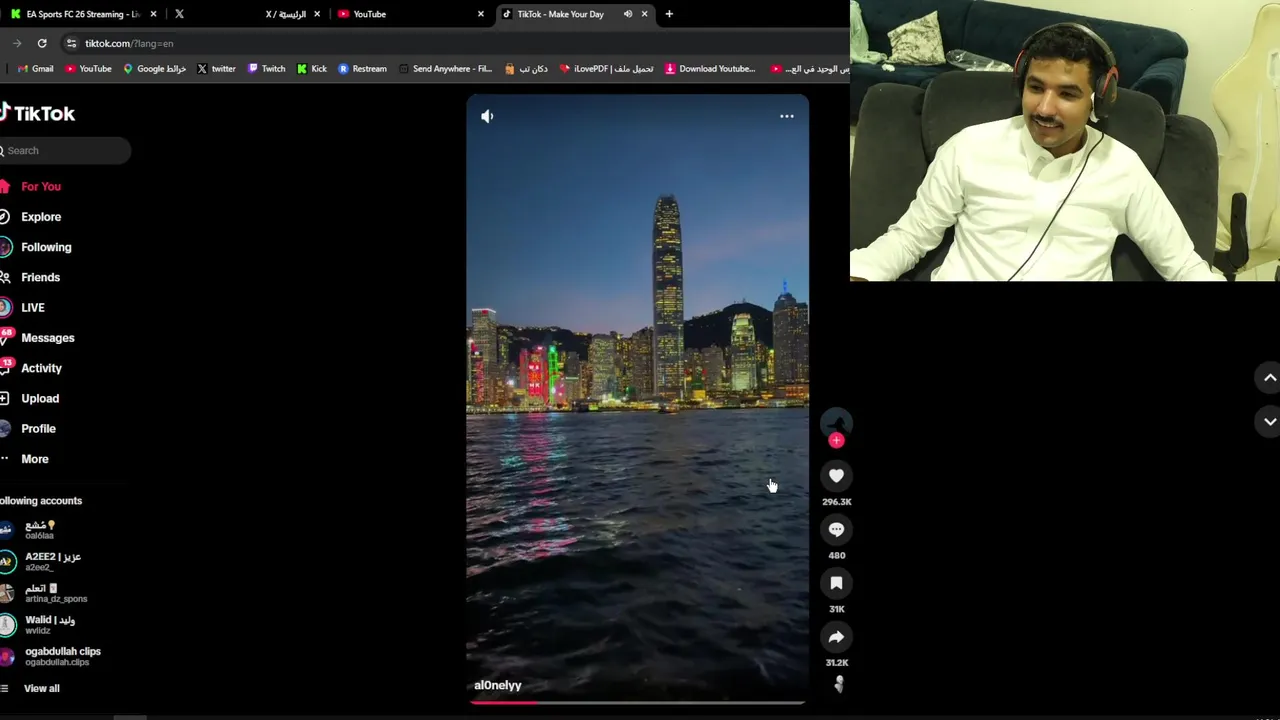1280x720 pixels.
Task: Click the TikTok logo
Action: [x=38, y=113]
